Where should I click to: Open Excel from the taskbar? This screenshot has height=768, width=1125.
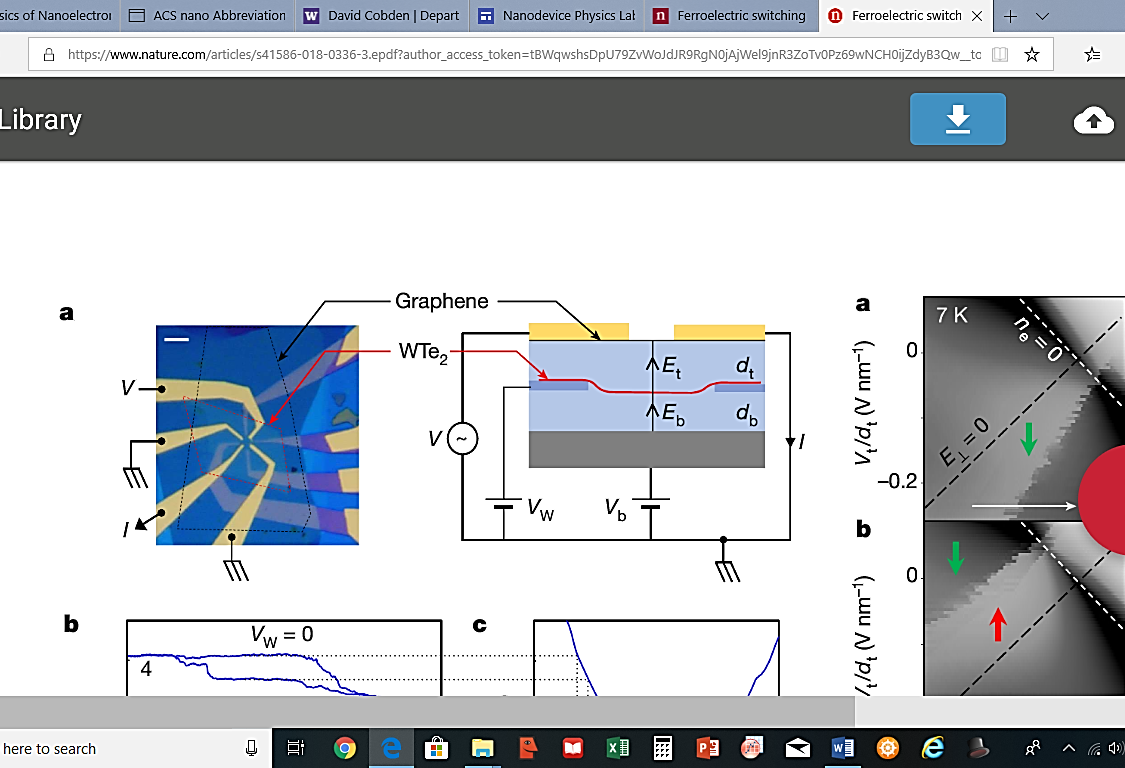tap(617, 748)
